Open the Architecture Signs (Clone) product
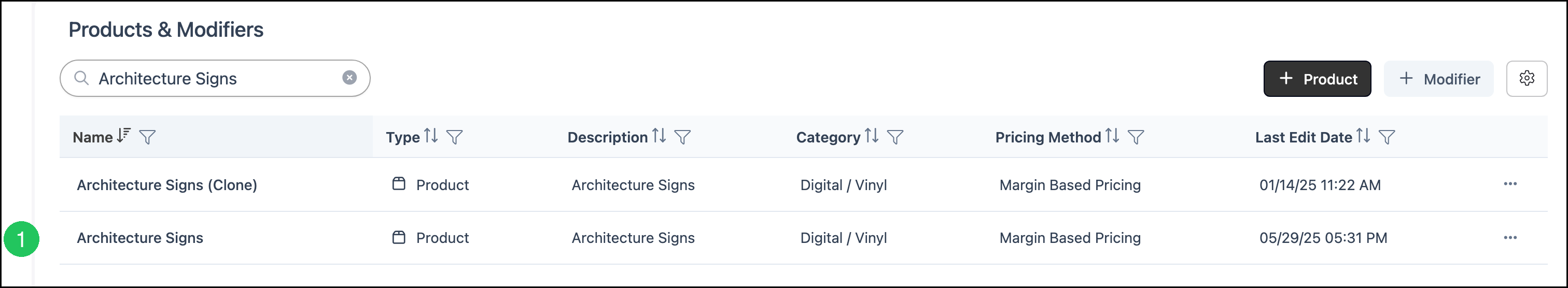Image resolution: width=1568 pixels, height=288 pixels. [x=167, y=185]
